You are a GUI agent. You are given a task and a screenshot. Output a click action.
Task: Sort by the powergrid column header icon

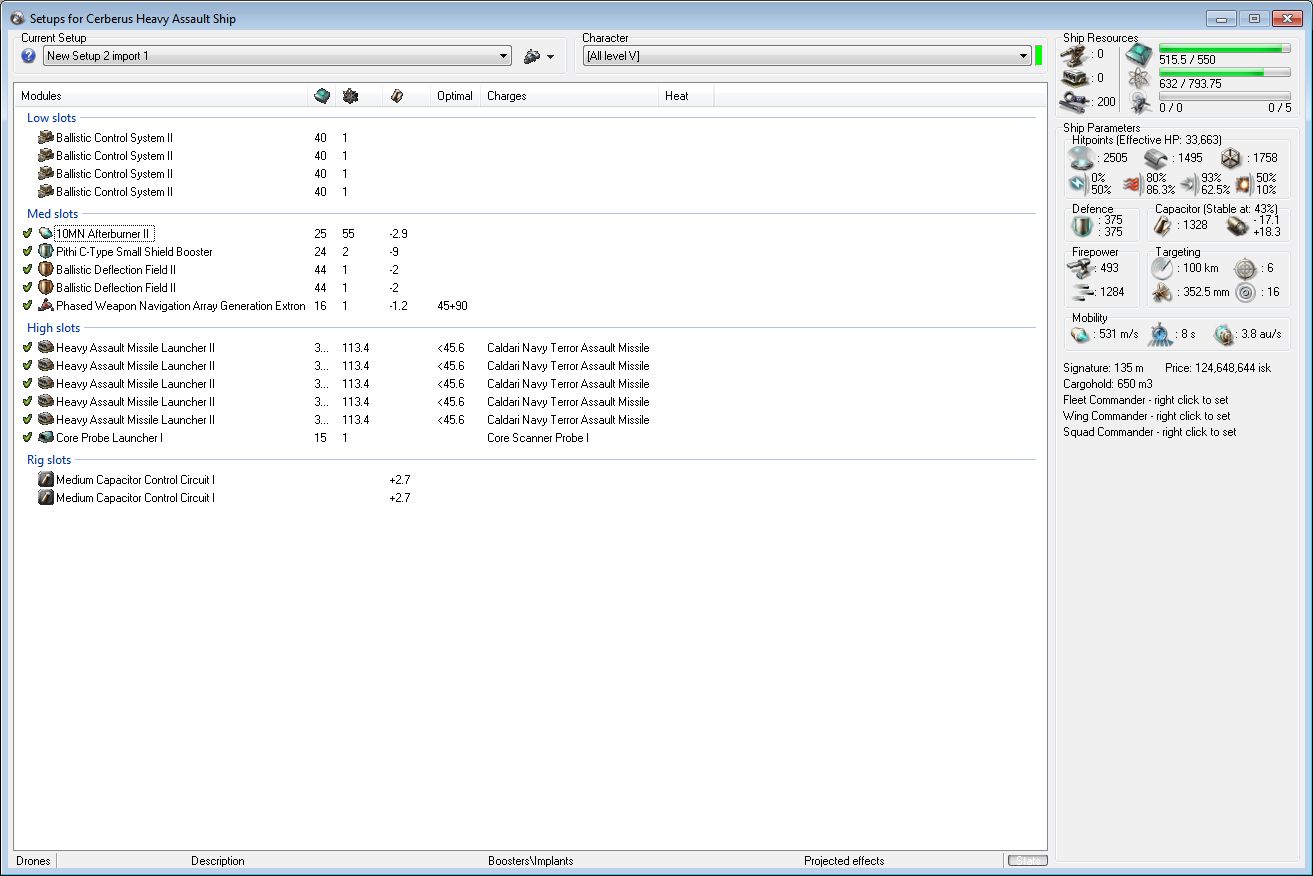(x=349, y=96)
